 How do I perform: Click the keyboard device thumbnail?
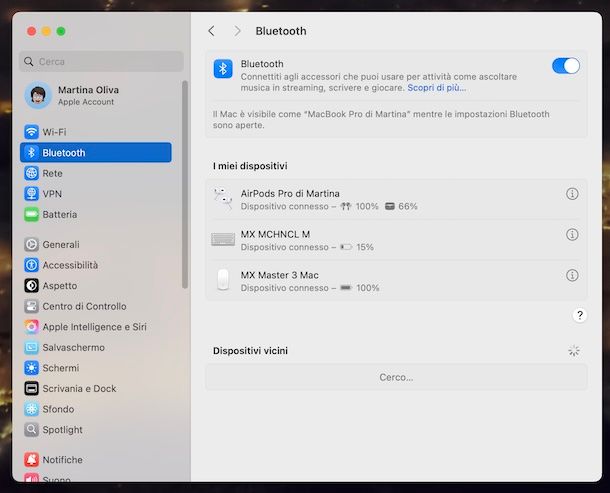(x=223, y=239)
